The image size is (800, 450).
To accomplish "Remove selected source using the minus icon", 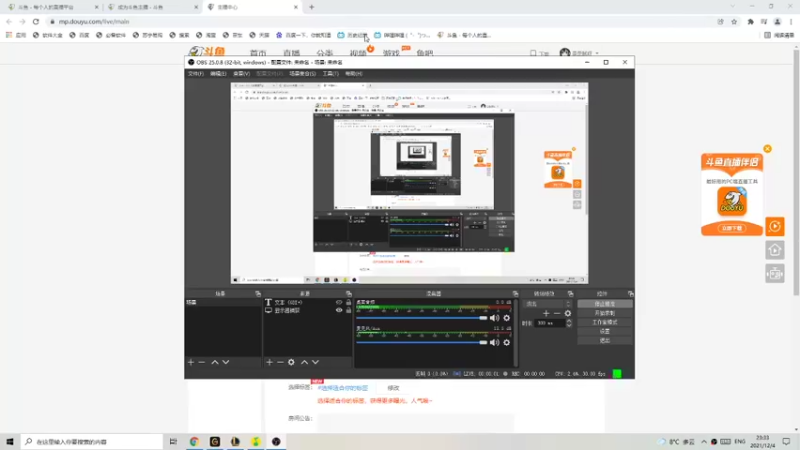I will (x=280, y=362).
